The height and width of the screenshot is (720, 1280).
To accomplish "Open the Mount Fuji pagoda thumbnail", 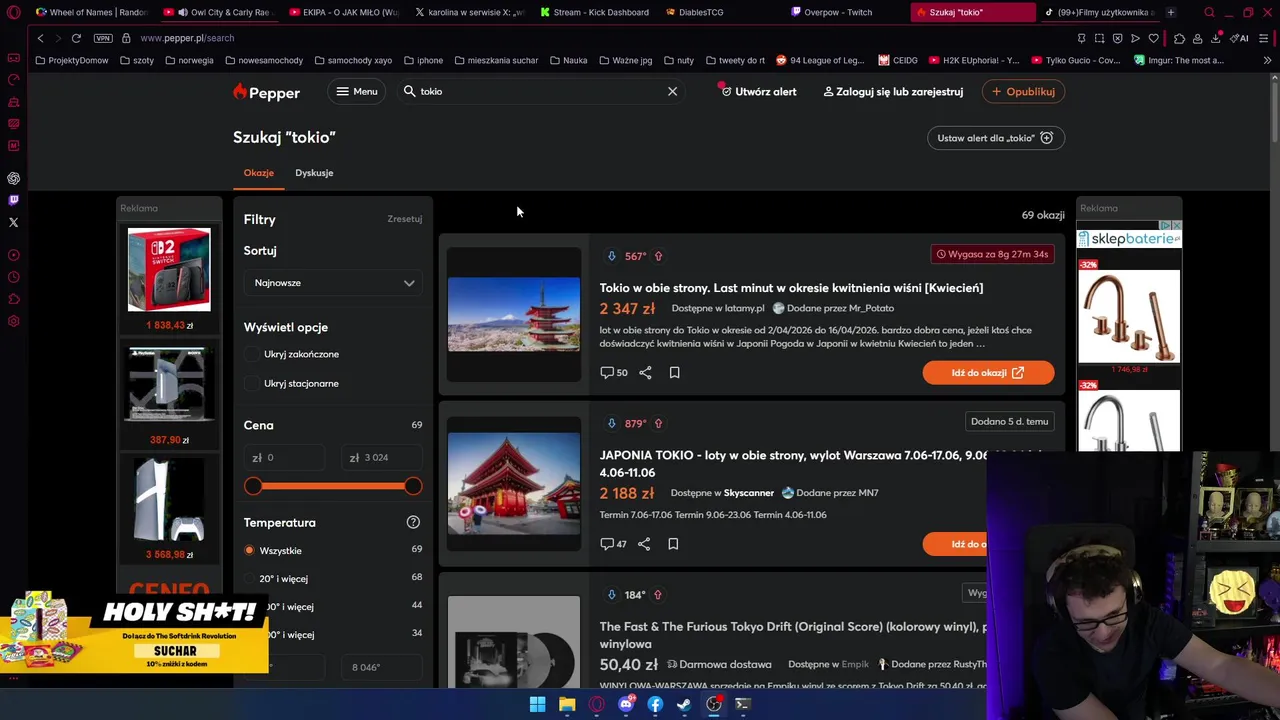I will pos(514,314).
